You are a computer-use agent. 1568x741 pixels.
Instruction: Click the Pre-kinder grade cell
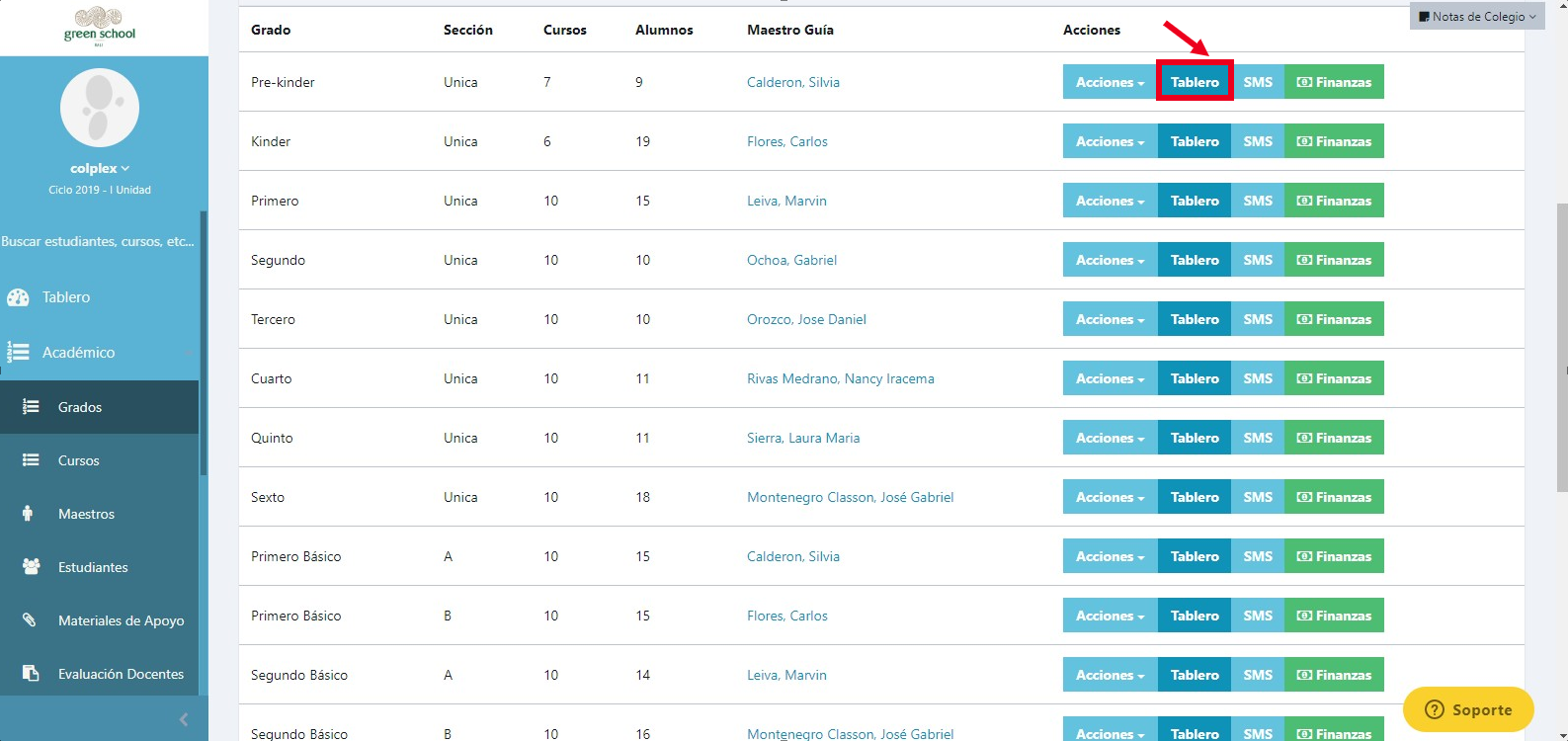point(283,82)
